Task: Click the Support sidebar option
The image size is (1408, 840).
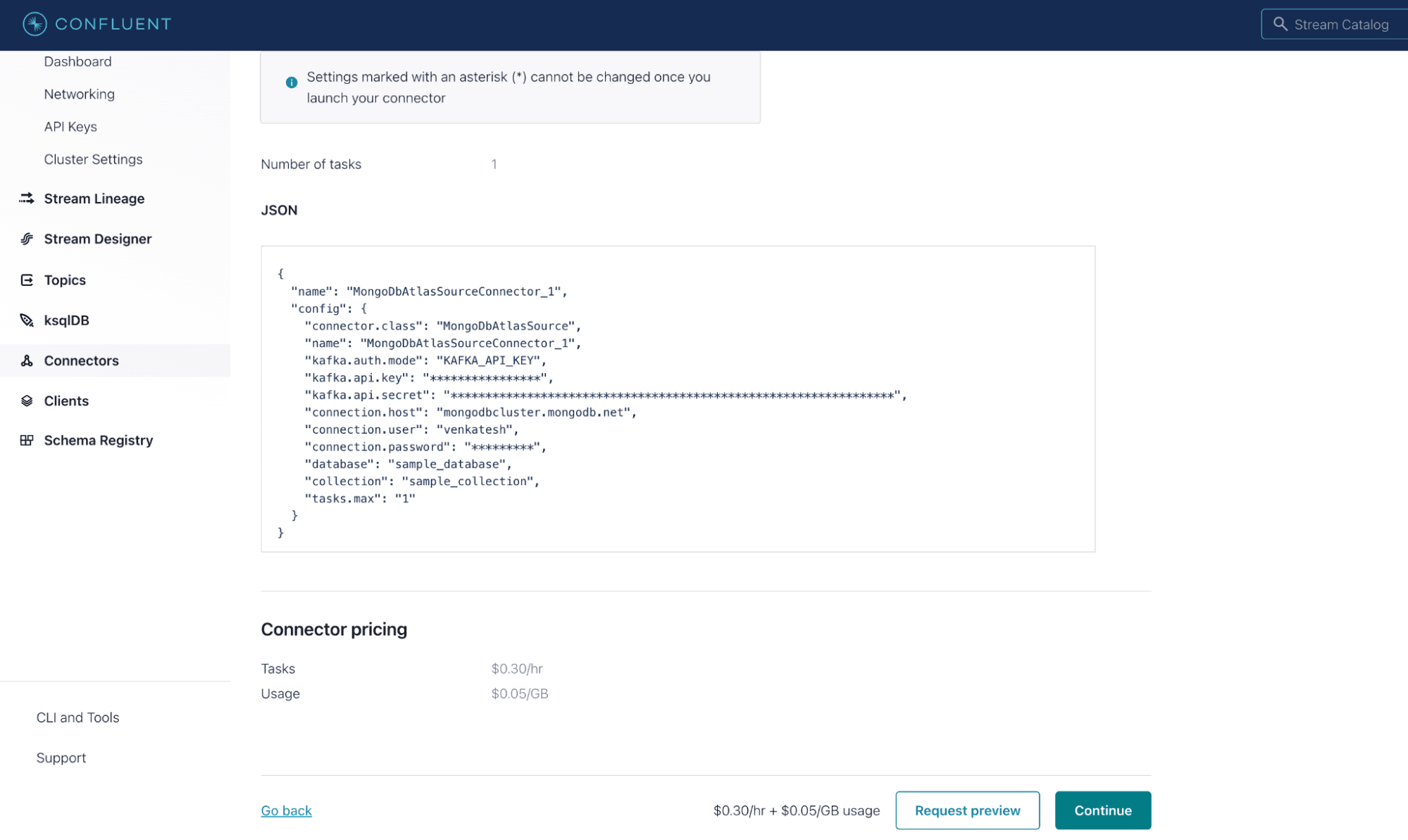Action: [61, 757]
